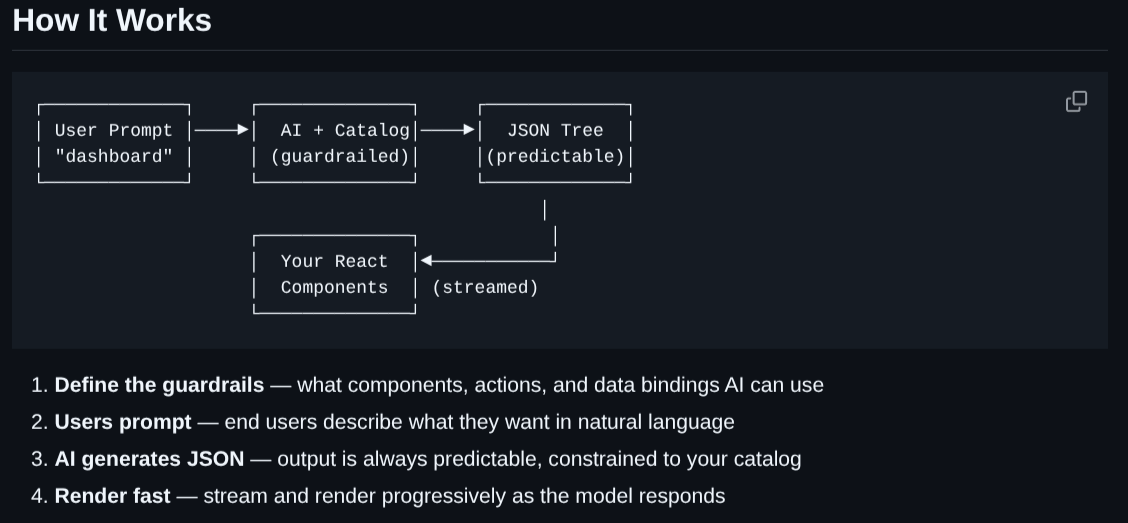Click the "JSON Tree" diagram box
The height and width of the screenshot is (523, 1128).
555,130
